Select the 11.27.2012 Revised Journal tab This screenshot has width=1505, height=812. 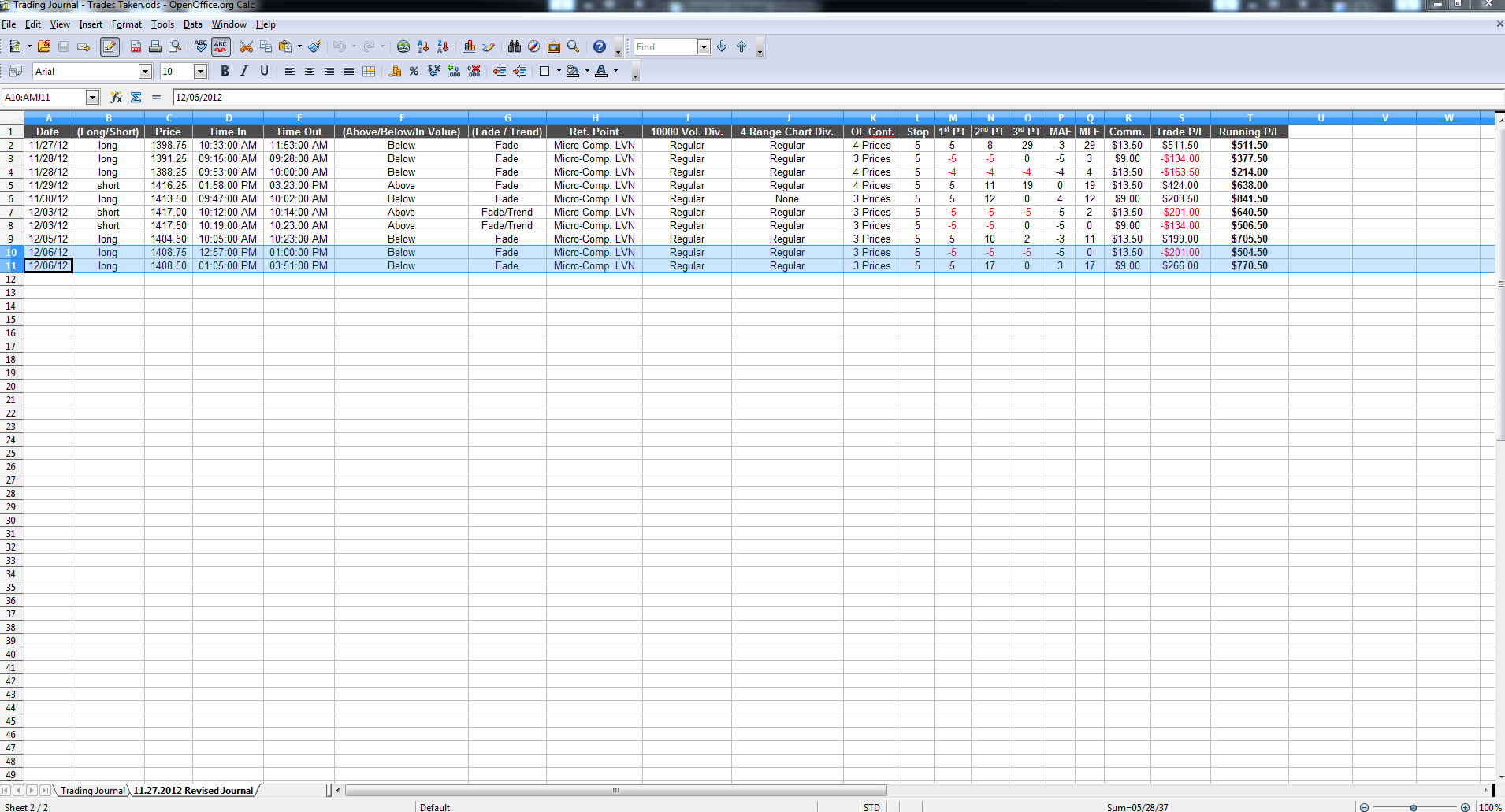click(x=193, y=791)
